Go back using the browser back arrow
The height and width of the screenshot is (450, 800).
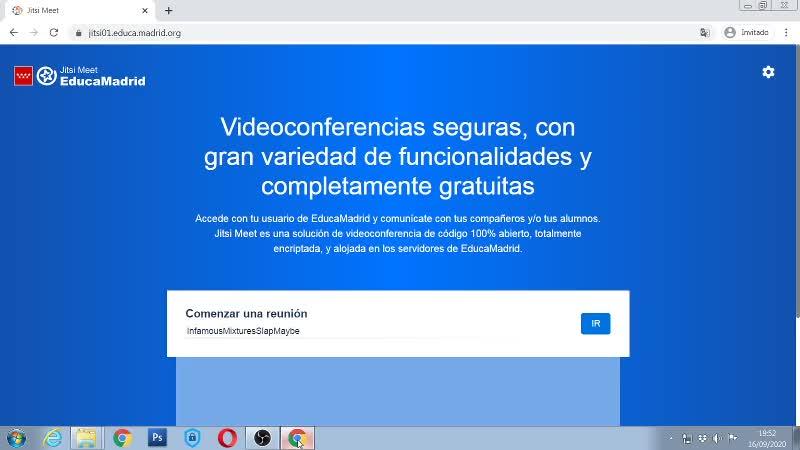(x=14, y=33)
